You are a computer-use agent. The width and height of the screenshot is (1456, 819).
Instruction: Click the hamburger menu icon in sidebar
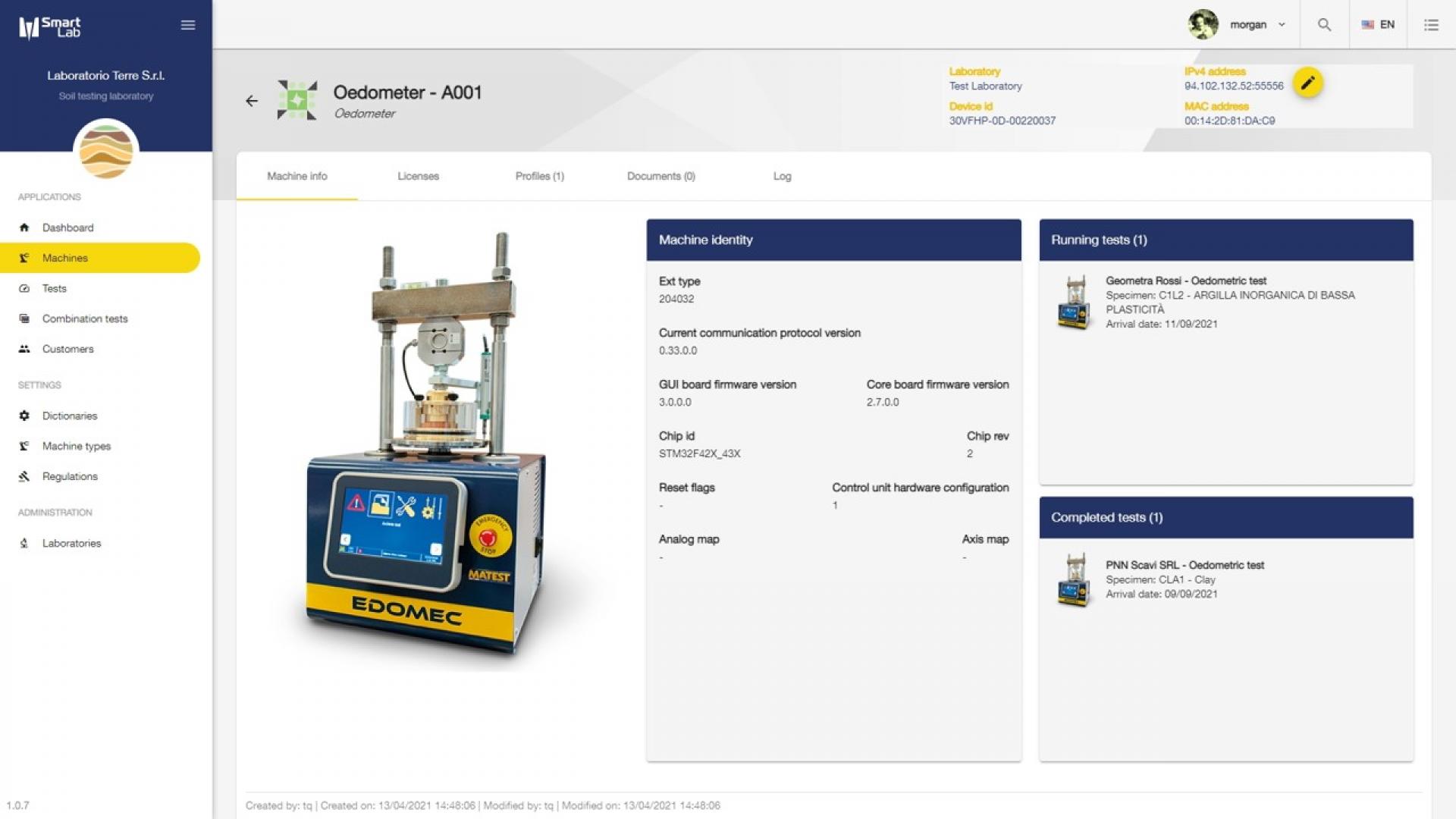[188, 25]
